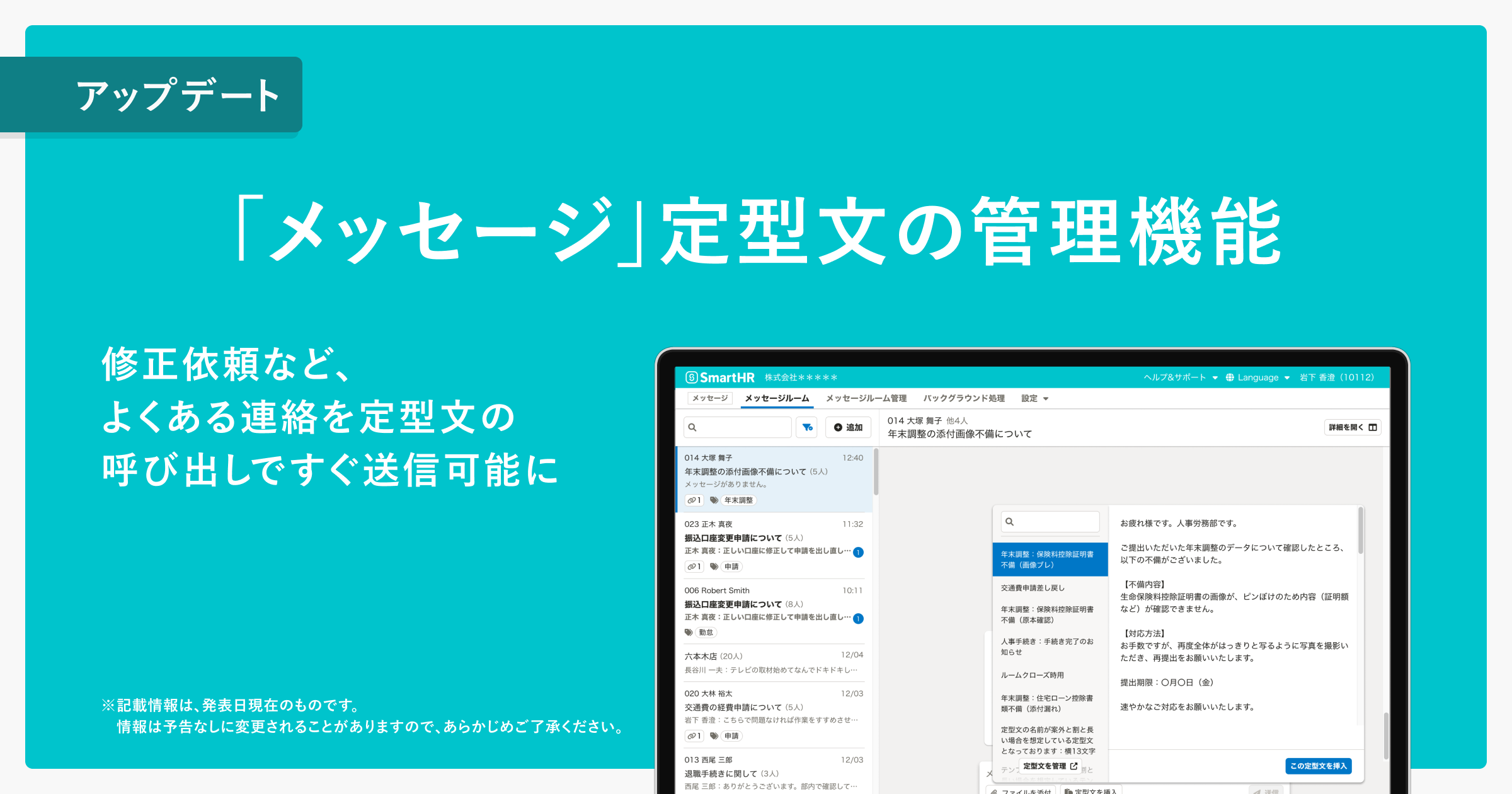Viewport: 1512px width, 794px height.
Task: Switch to the メッセージルーム tab
Action: point(777,398)
